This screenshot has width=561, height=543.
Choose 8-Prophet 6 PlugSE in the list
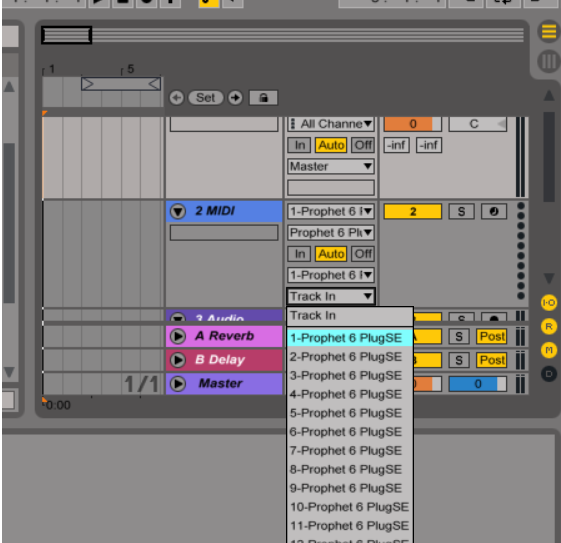(350, 469)
